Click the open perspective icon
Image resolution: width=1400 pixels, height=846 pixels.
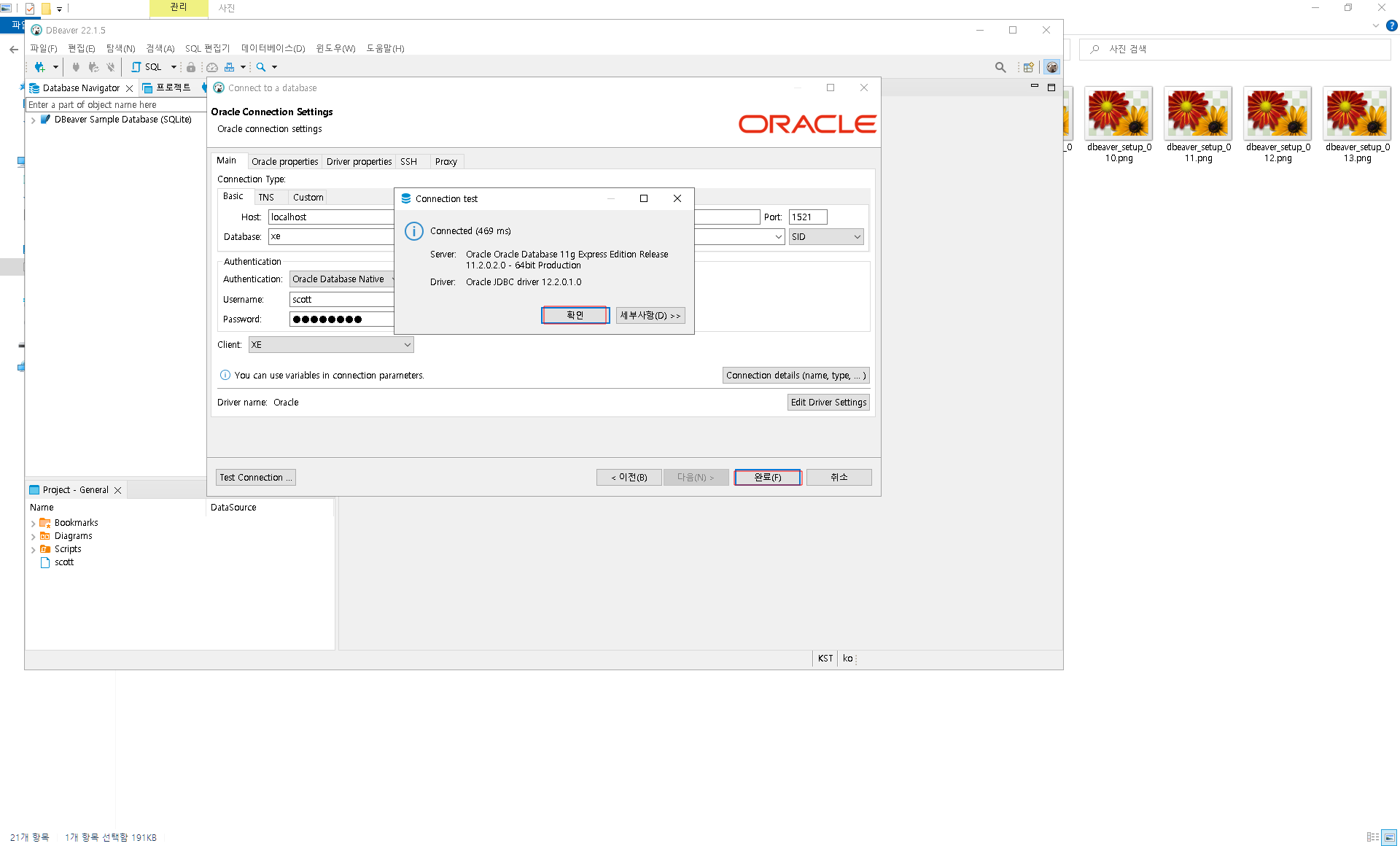pyautogui.click(x=1028, y=67)
